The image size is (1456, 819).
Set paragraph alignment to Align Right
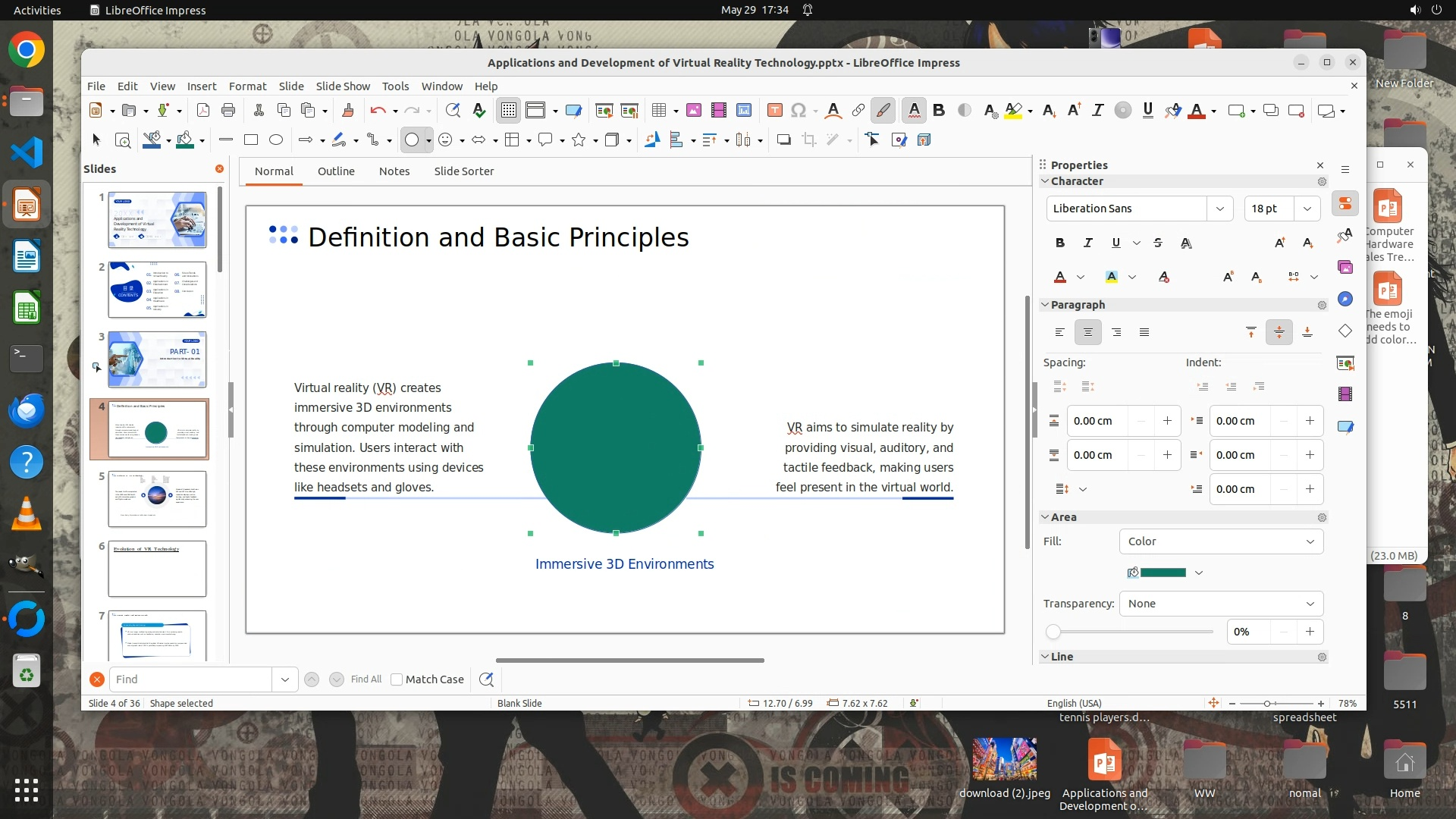click(1116, 332)
